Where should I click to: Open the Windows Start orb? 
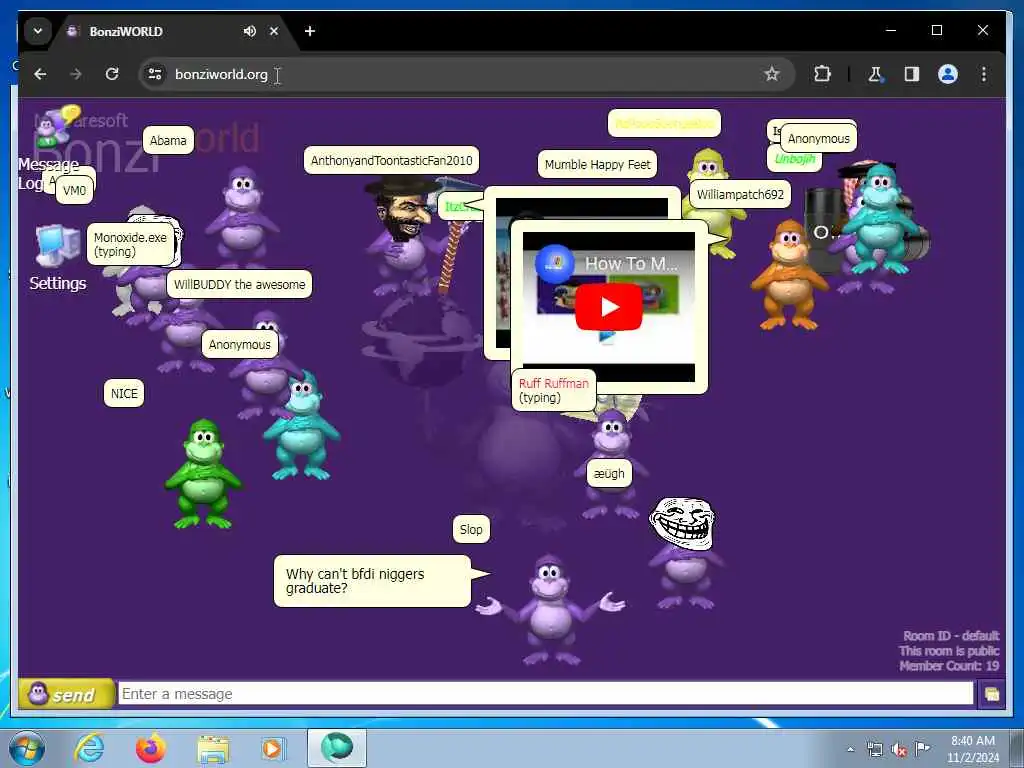click(27, 748)
